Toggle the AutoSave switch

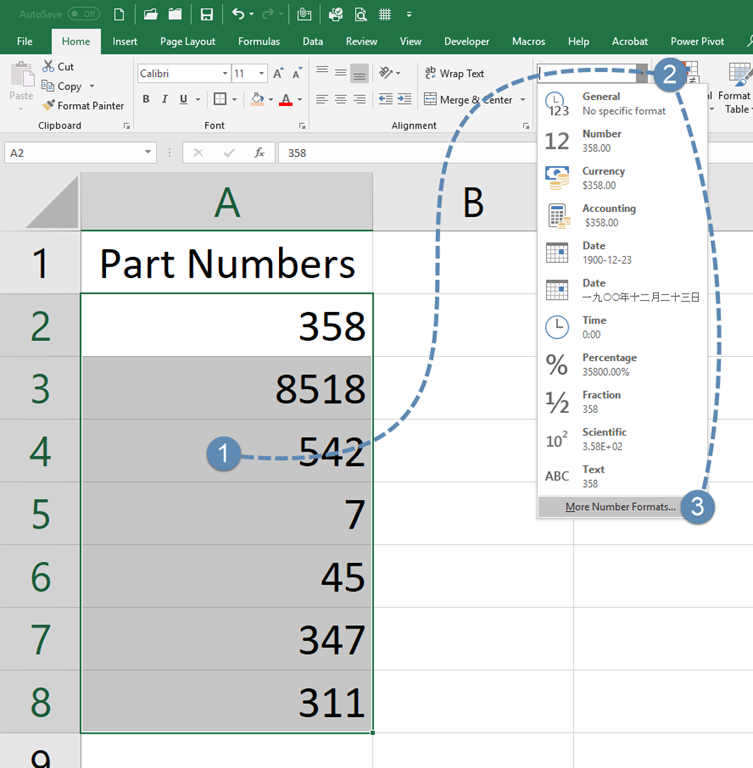pyautogui.click(x=83, y=14)
